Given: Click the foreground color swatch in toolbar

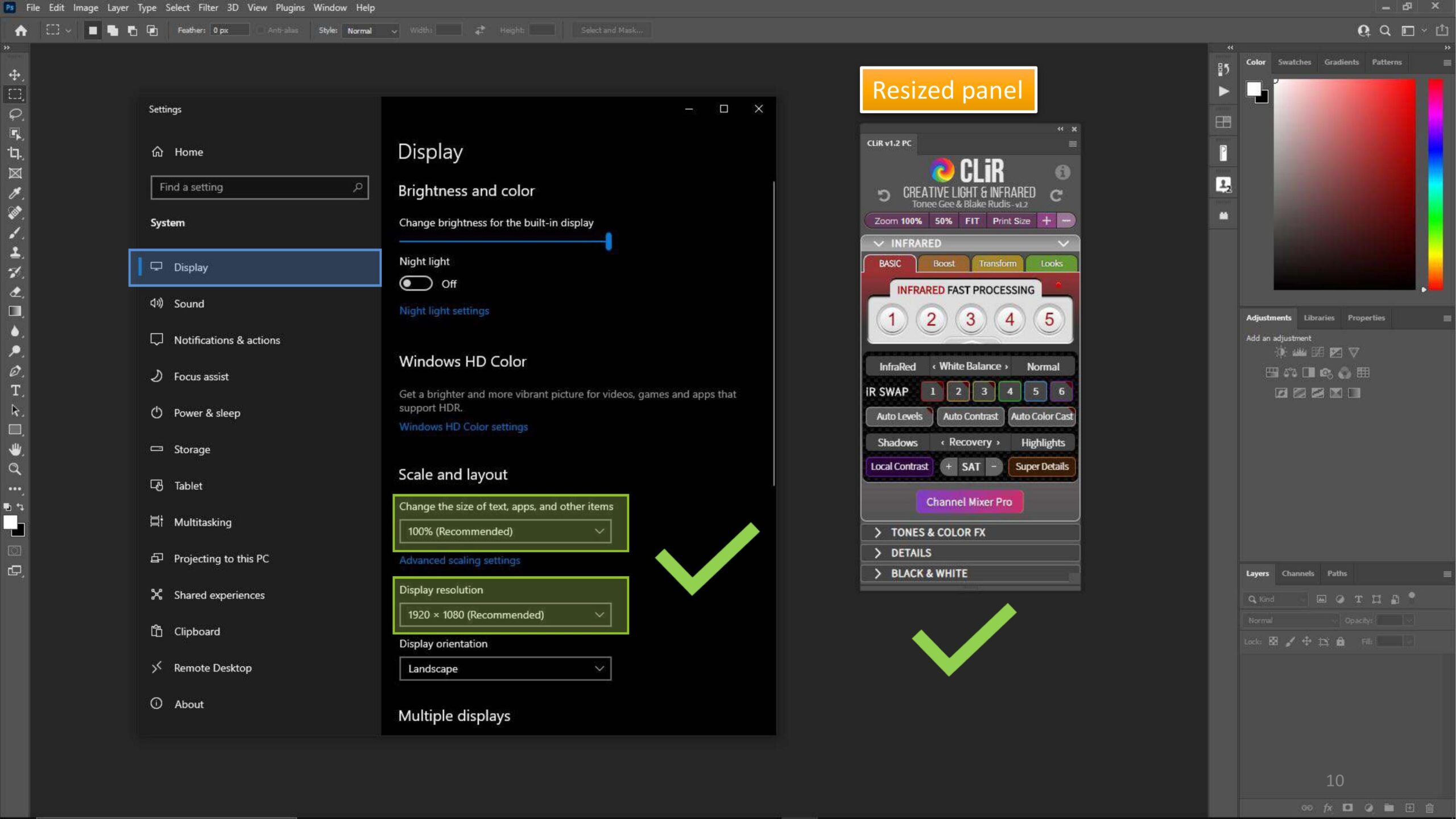Looking at the screenshot, I should tap(10, 522).
